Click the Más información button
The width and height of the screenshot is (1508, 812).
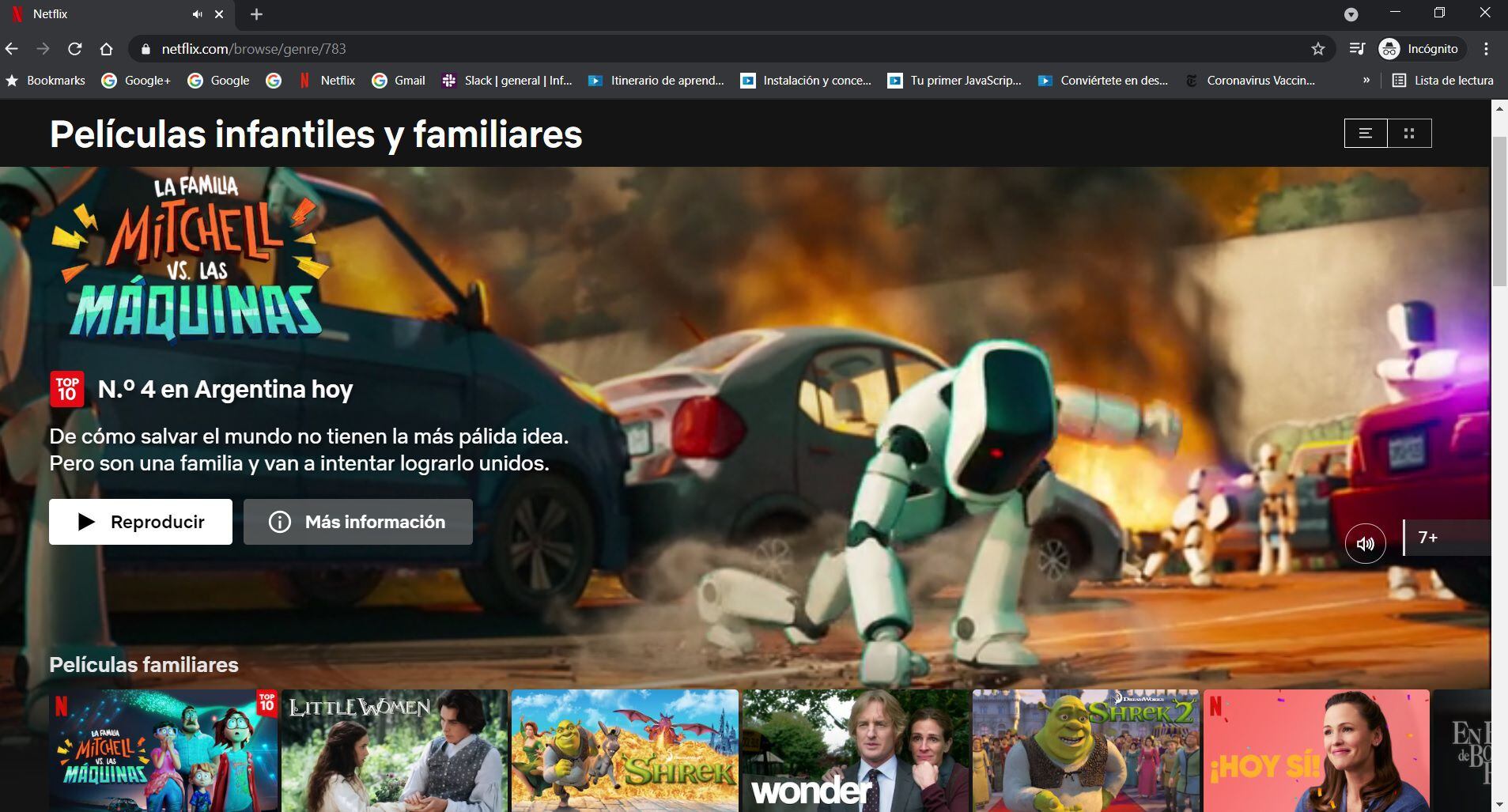coord(357,522)
